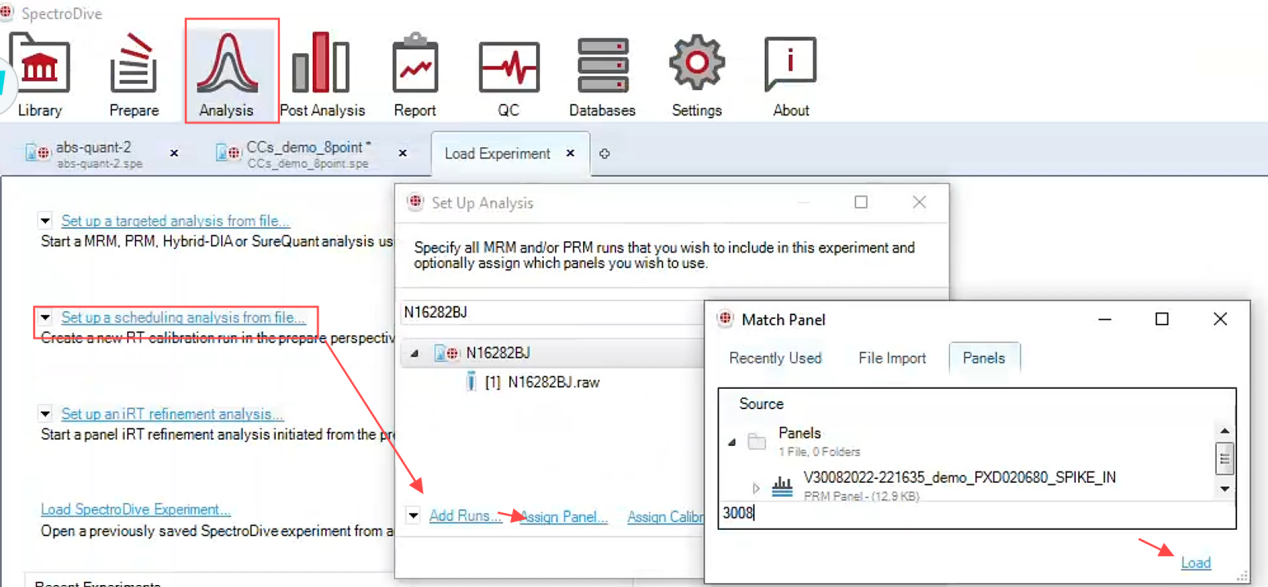The width and height of the screenshot is (1268, 587).
Task: Close the abs-quant-2 tab
Action: 174,153
